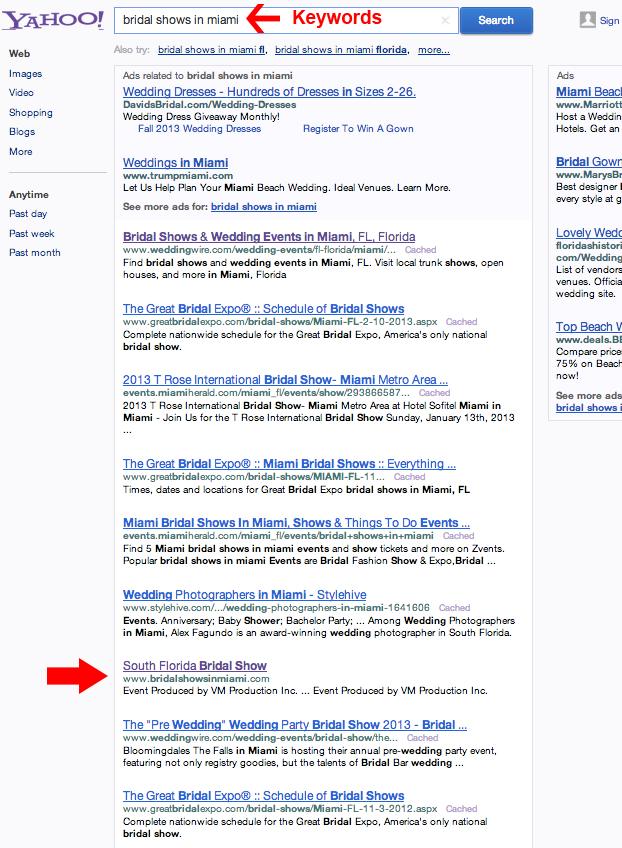Try 'bridal shows in miami florida' suggestion
This screenshot has width=622, height=848.
[341, 50]
